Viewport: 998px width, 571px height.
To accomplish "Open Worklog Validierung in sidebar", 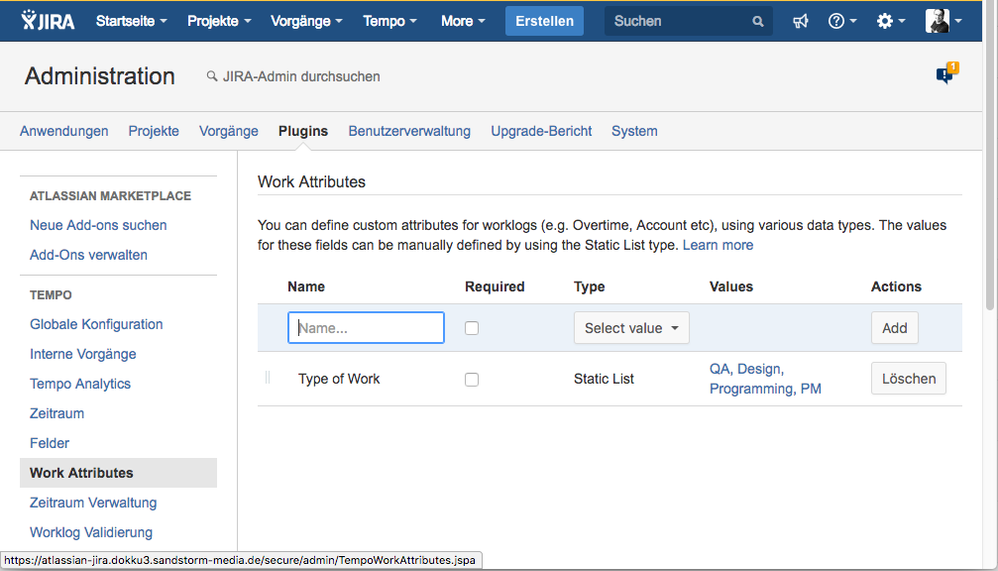I will pyautogui.click(x=91, y=532).
